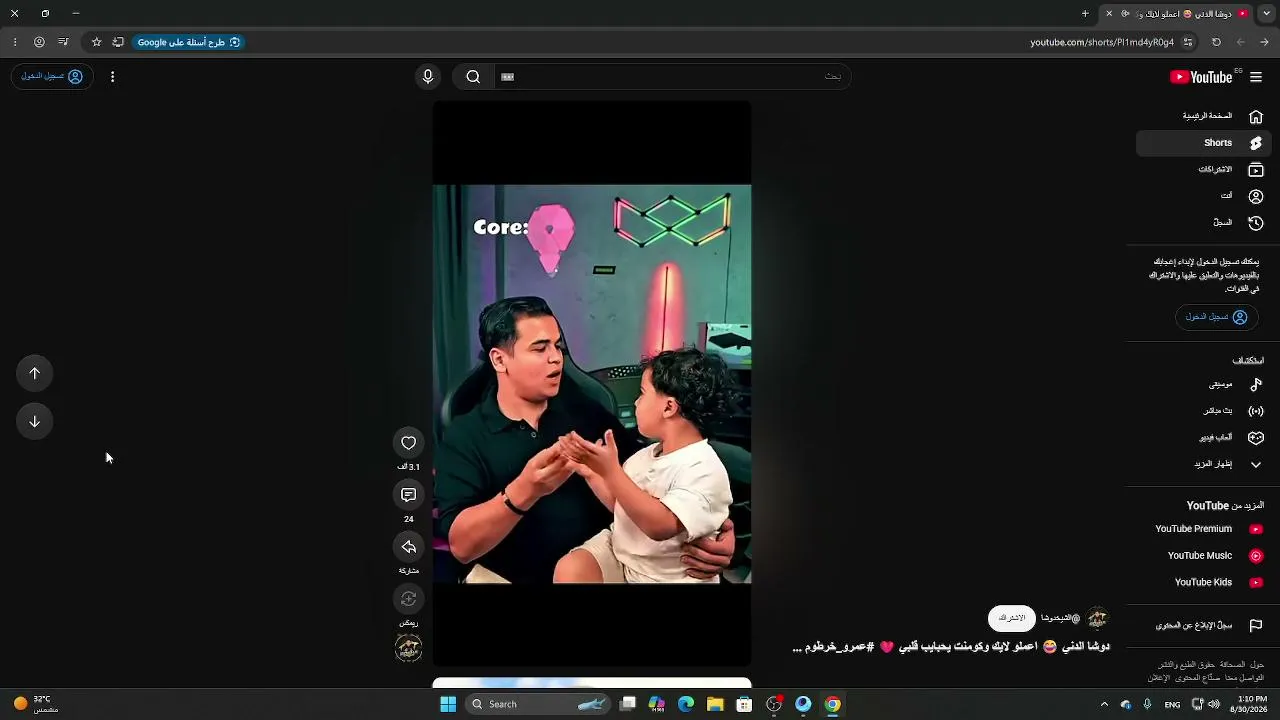The height and width of the screenshot is (720, 1280).
Task: Close the YouTube browser tab
Action: [1109, 14]
